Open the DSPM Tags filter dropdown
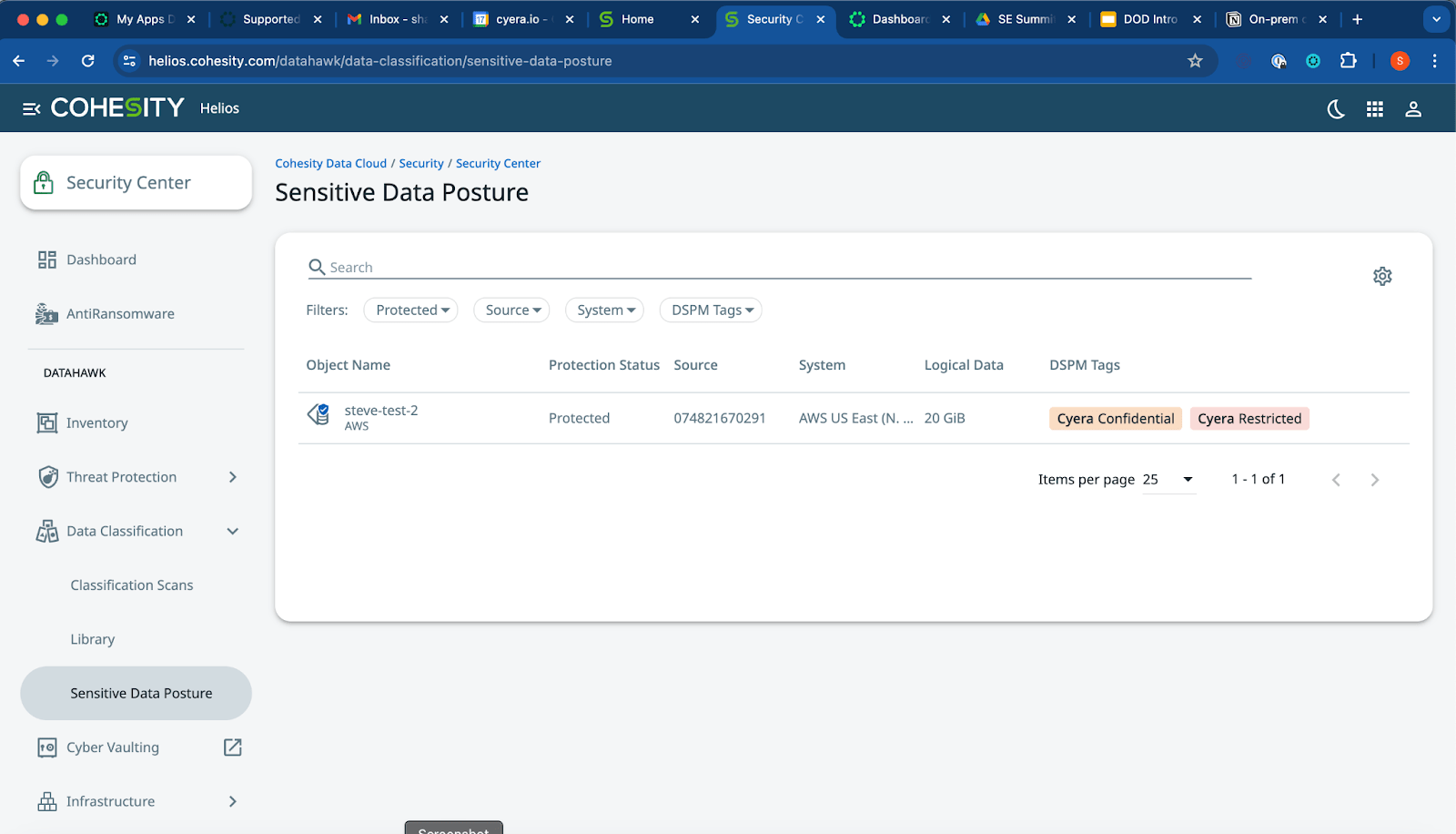The width and height of the screenshot is (1456, 834). pyautogui.click(x=711, y=310)
